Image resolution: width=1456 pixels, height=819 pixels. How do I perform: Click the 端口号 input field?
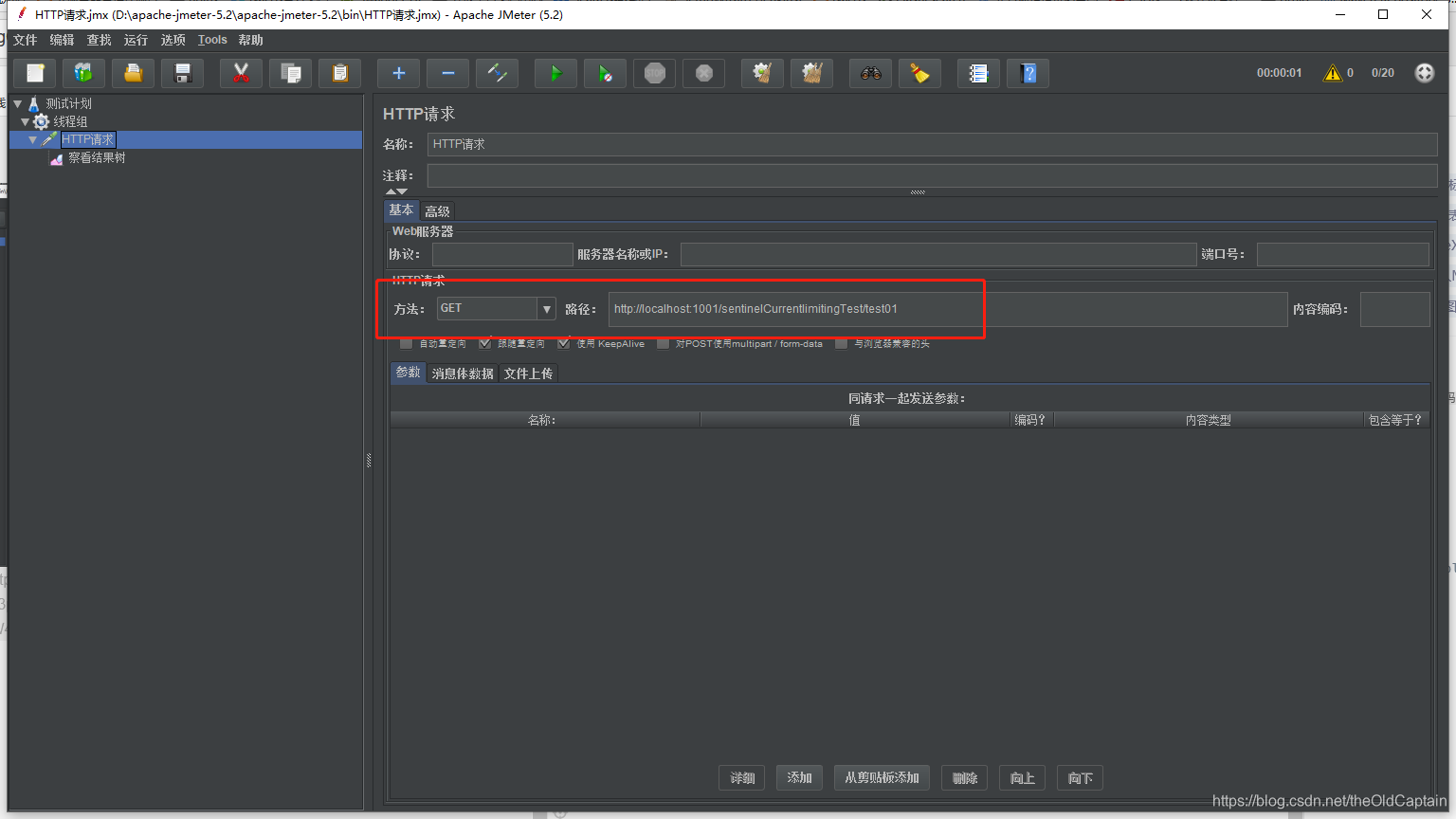pos(1343,254)
